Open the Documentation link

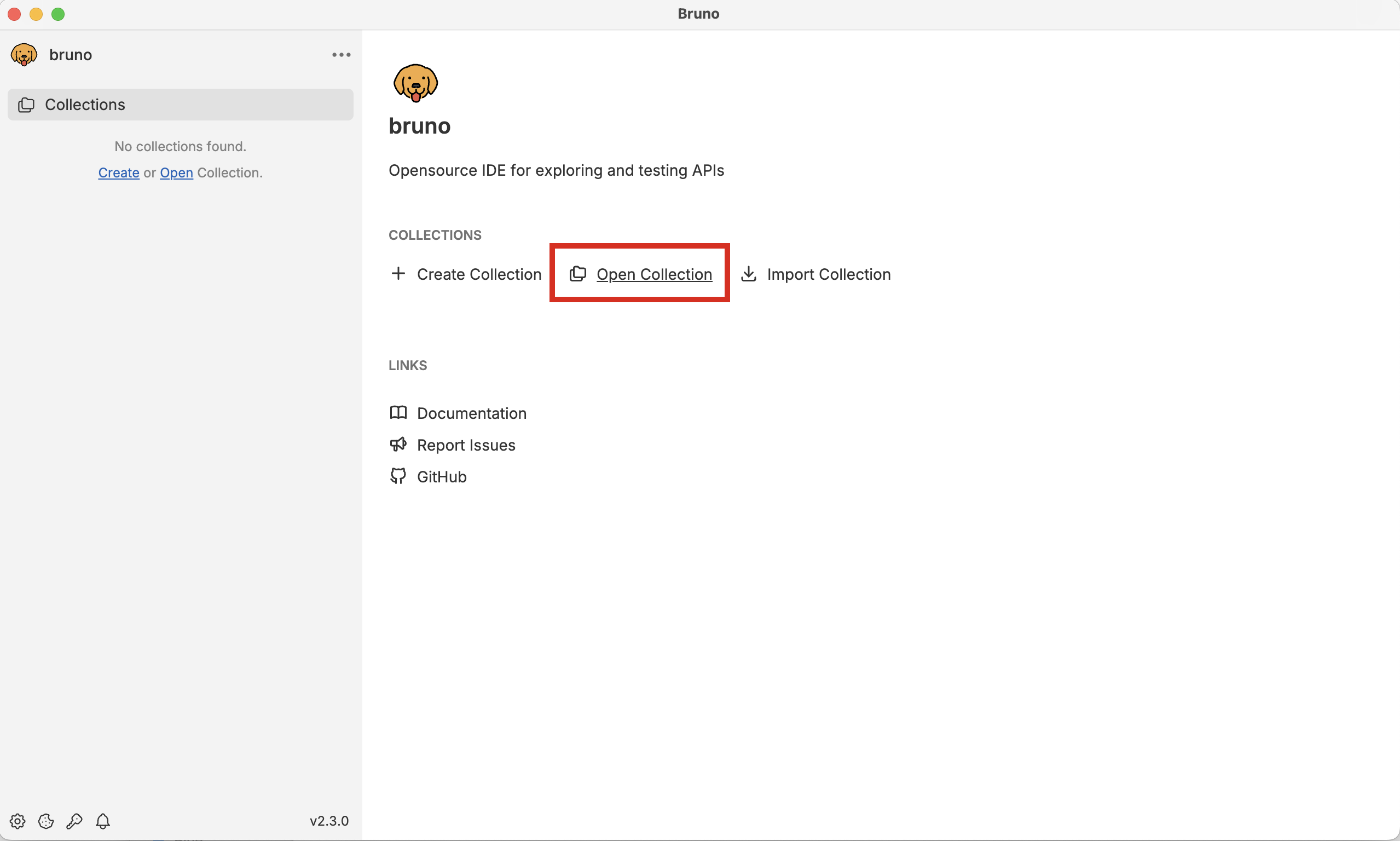[472, 413]
